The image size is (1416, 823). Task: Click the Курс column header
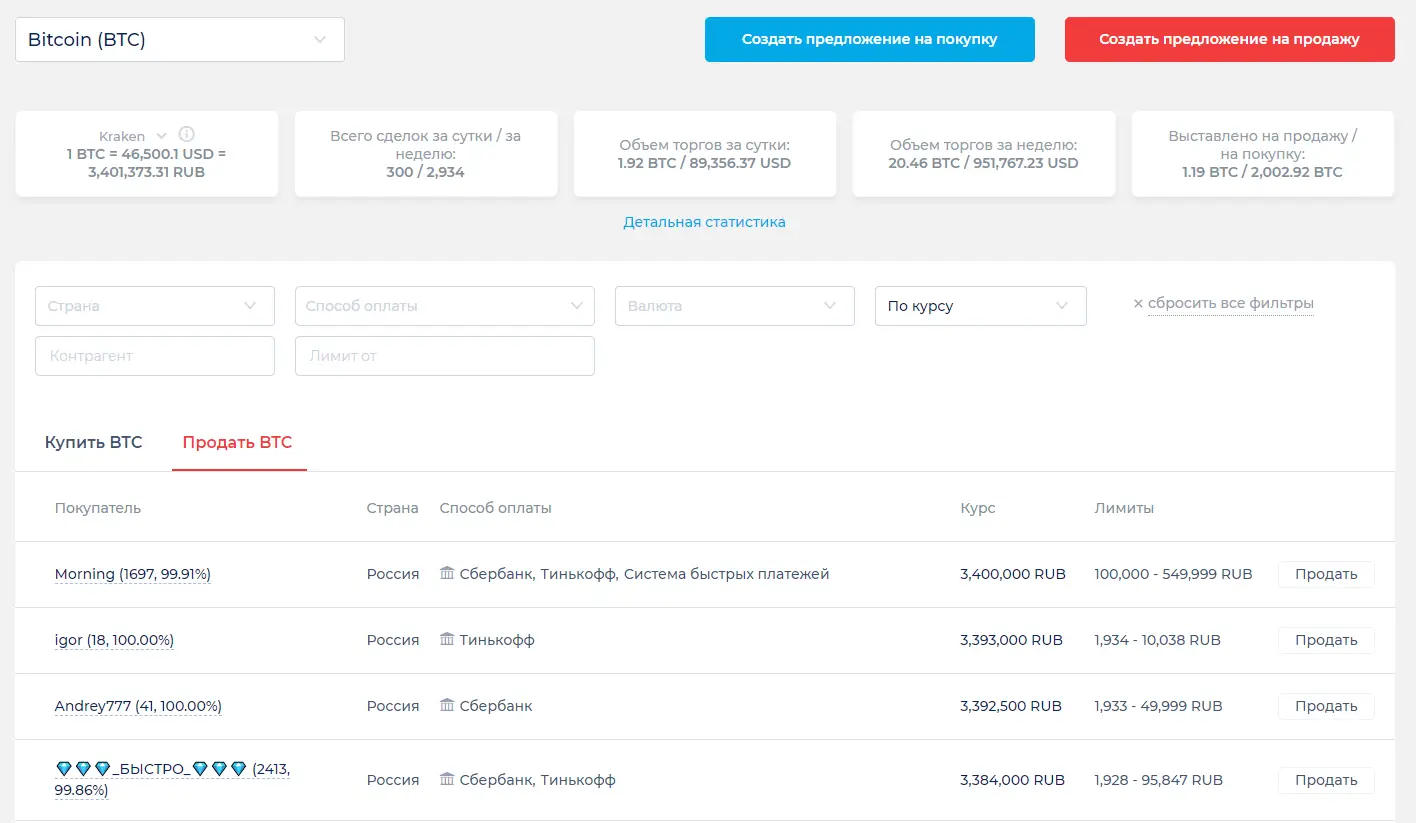click(978, 508)
